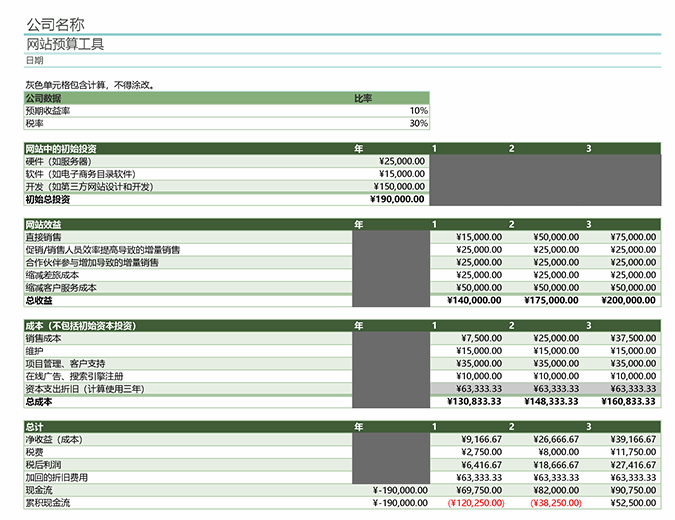Image resolution: width=675 pixels, height=520 pixels.
Task: Select software cost ¥15,000.00 cell
Action: (402, 173)
